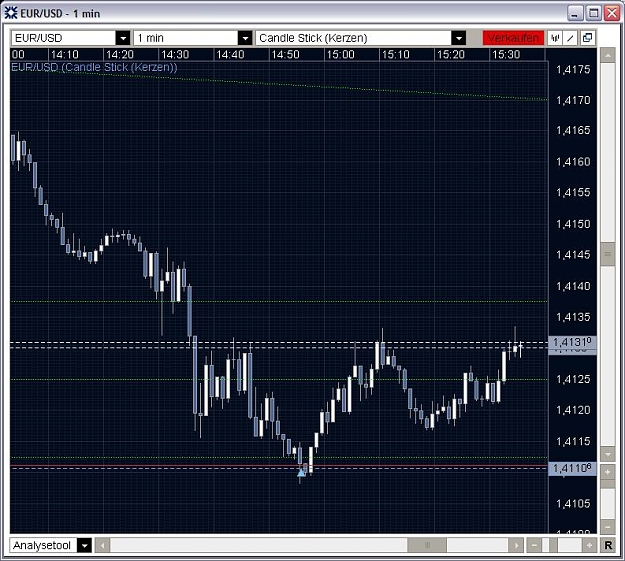The width and height of the screenshot is (625, 561).
Task: Maximize the EUR/USD chart window
Action: [594, 13]
